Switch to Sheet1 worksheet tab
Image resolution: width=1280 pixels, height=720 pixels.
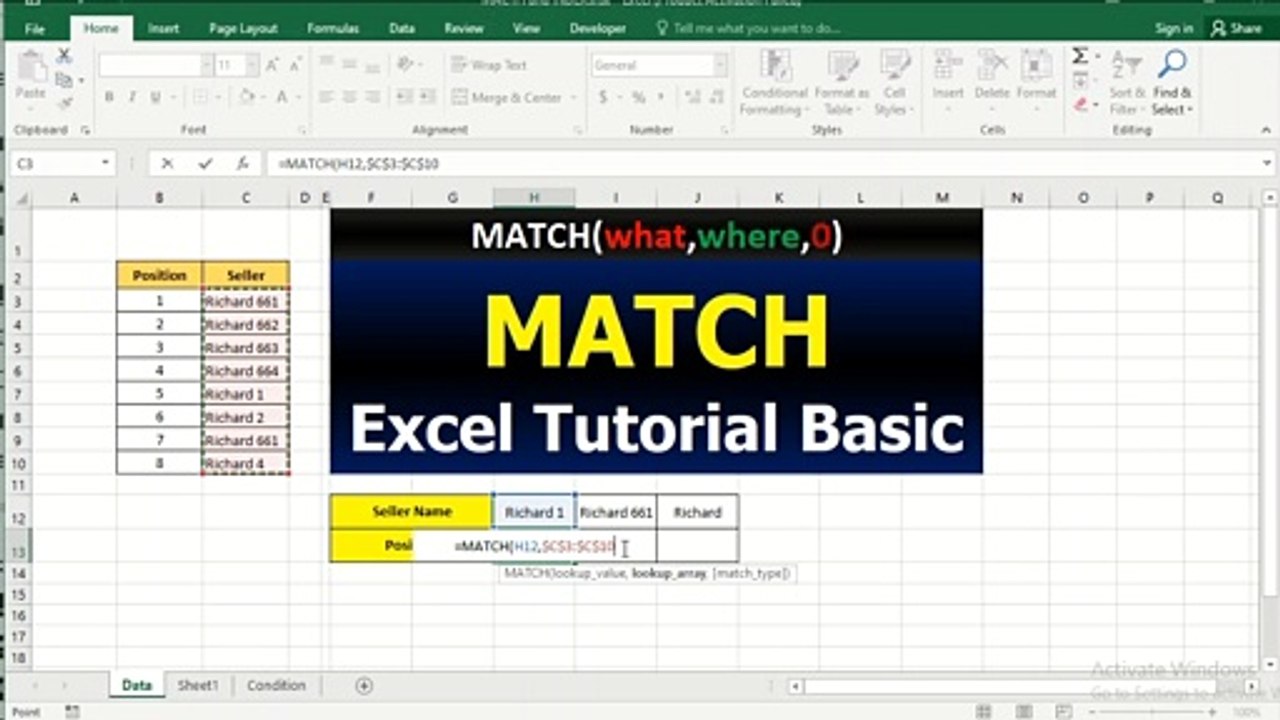tap(197, 685)
